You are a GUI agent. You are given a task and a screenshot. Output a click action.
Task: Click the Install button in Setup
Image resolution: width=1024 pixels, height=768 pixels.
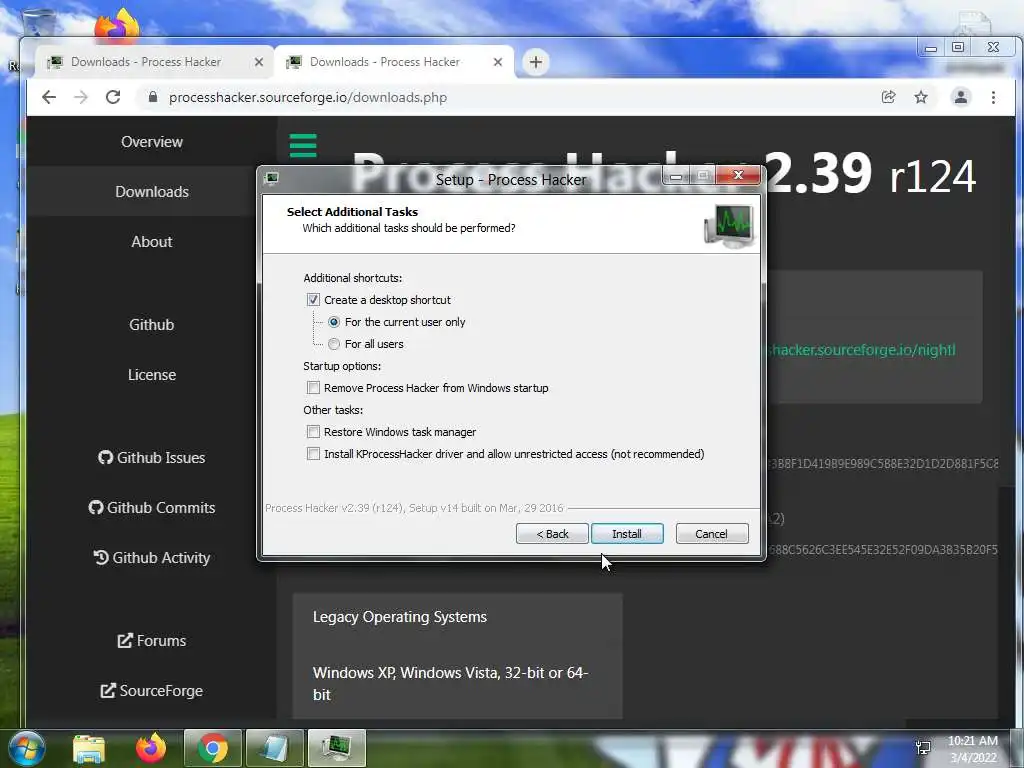(627, 534)
